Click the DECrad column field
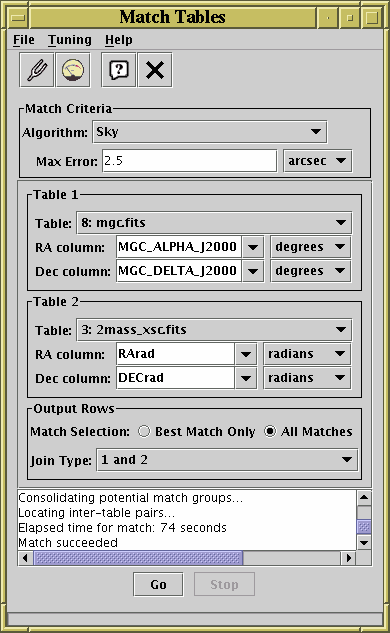This screenshot has width=390, height=633. (x=175, y=378)
